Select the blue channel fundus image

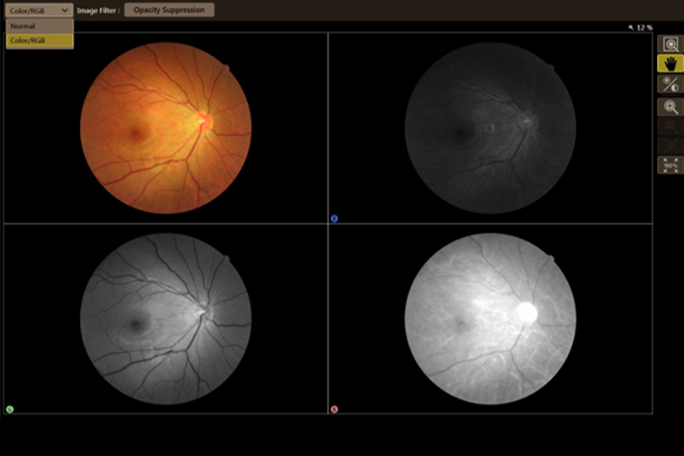click(490, 128)
